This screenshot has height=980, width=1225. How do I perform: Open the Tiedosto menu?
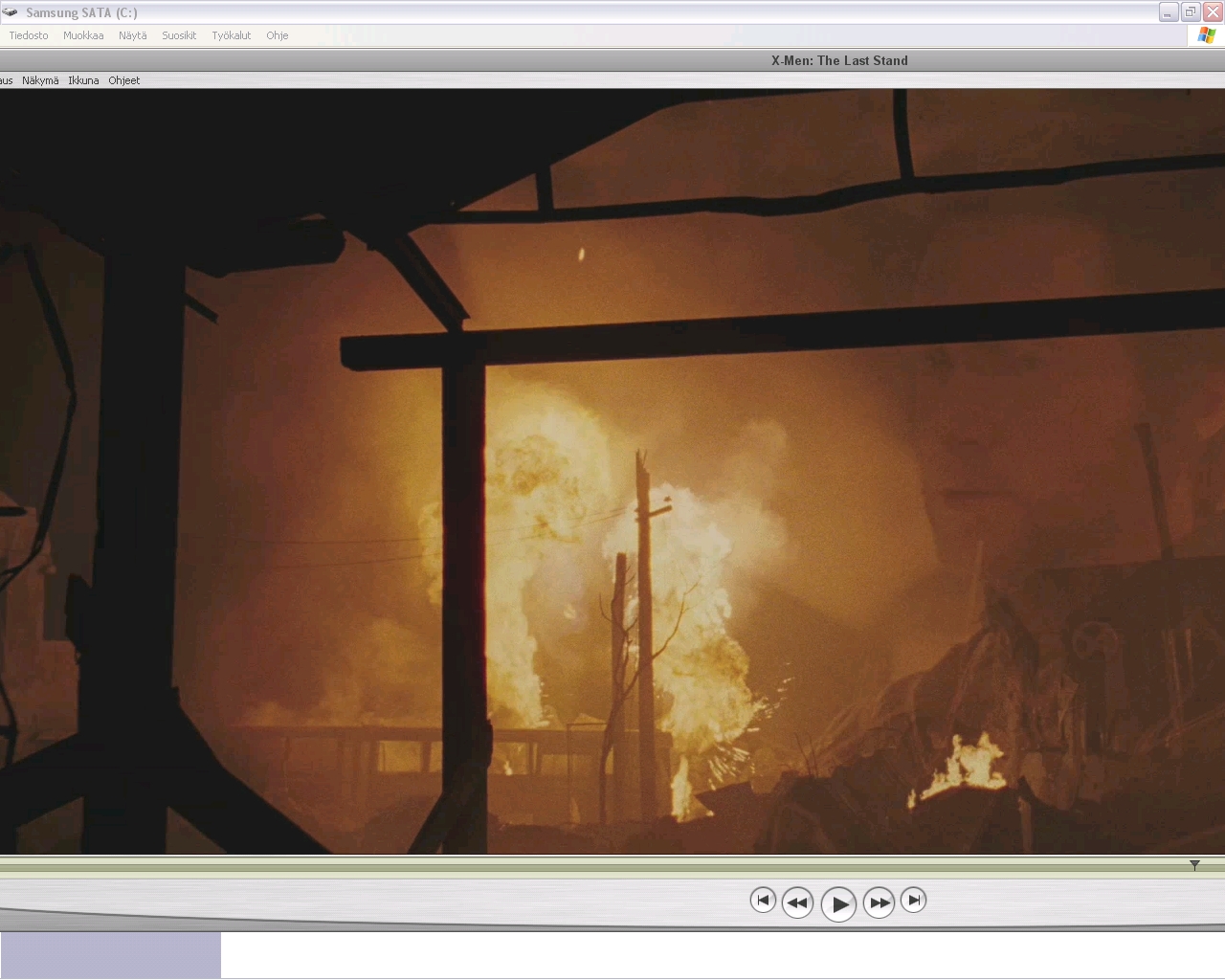pos(29,35)
